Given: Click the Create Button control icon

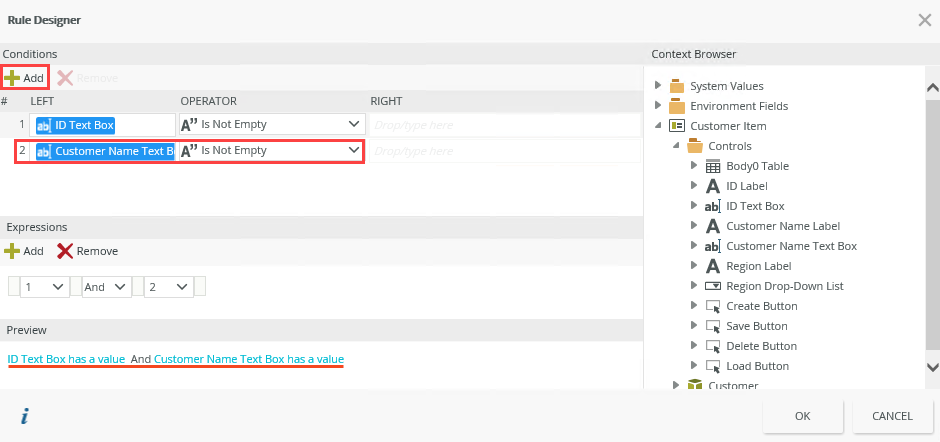Looking at the screenshot, I should pos(713,306).
